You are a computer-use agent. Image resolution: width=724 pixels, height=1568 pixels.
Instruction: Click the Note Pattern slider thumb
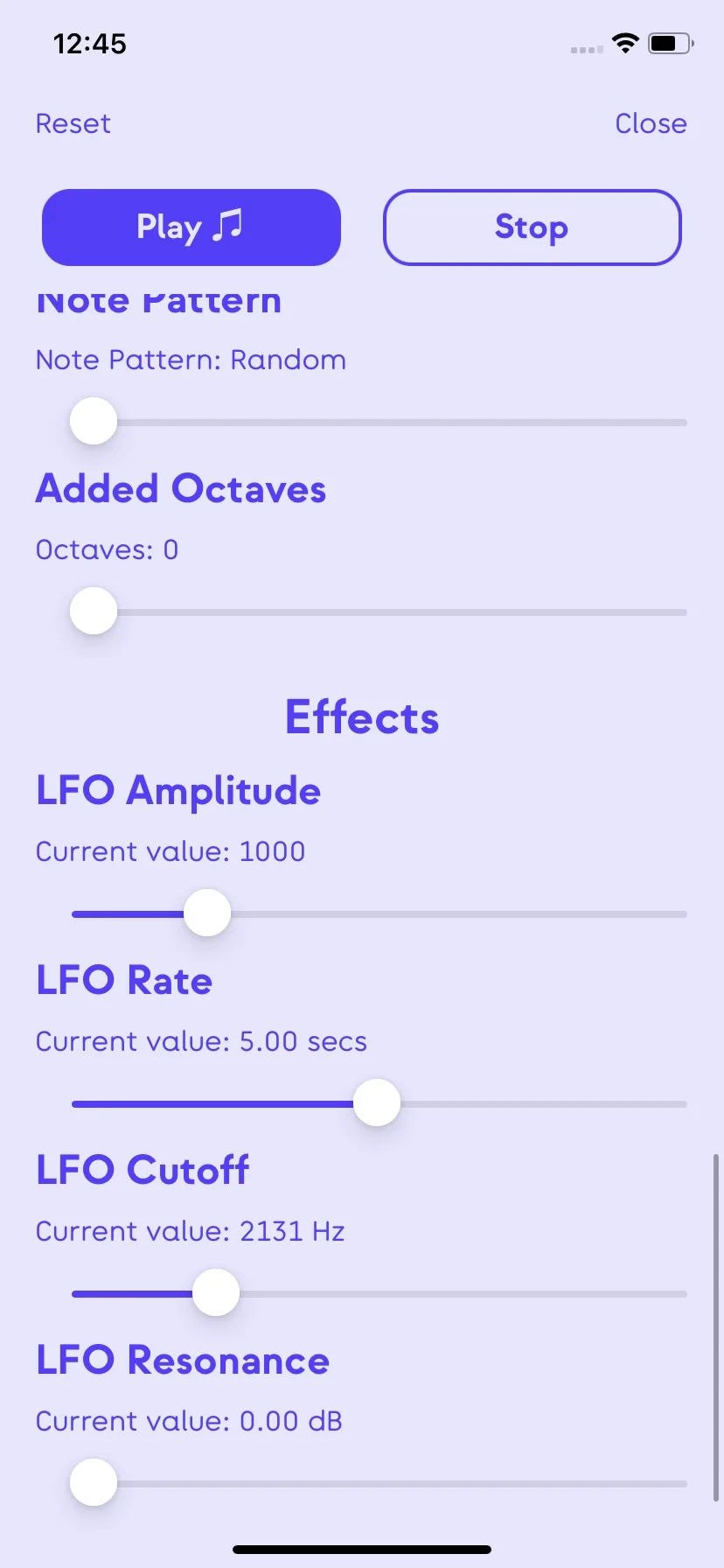click(x=94, y=422)
